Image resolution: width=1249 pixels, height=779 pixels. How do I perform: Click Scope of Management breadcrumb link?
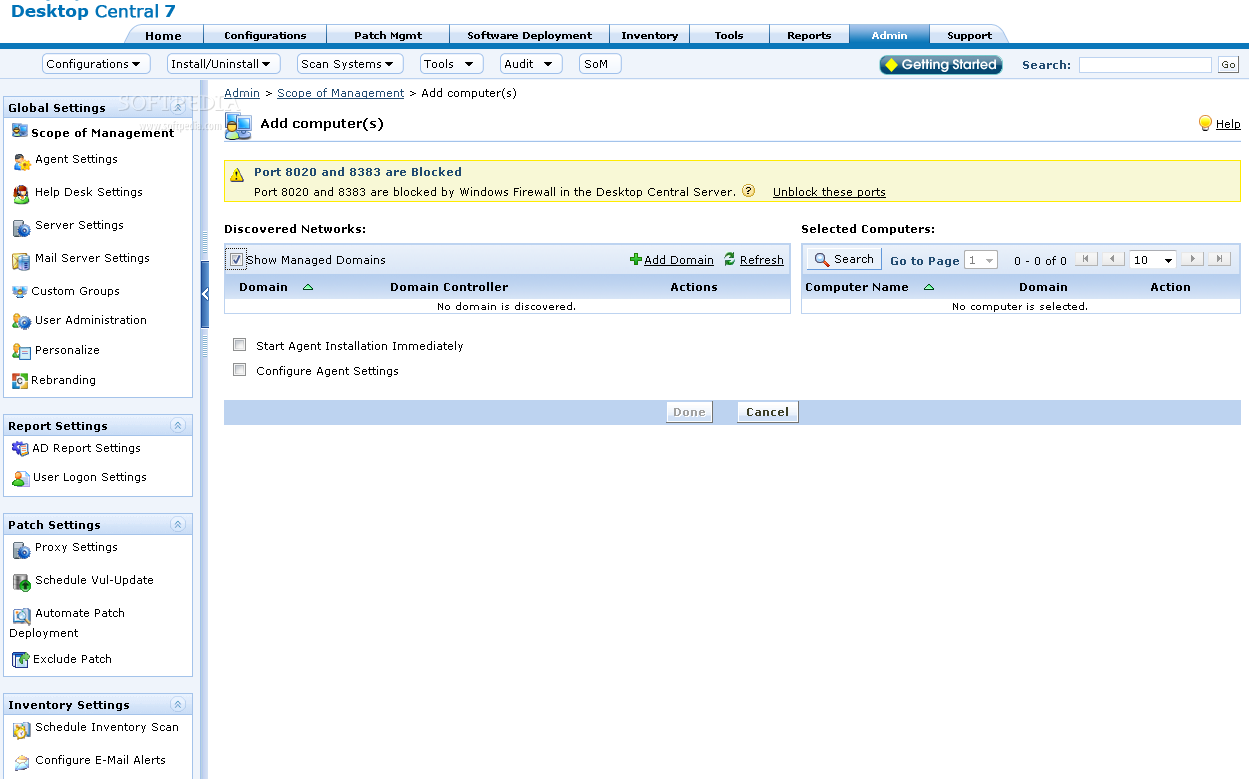pyautogui.click(x=340, y=93)
